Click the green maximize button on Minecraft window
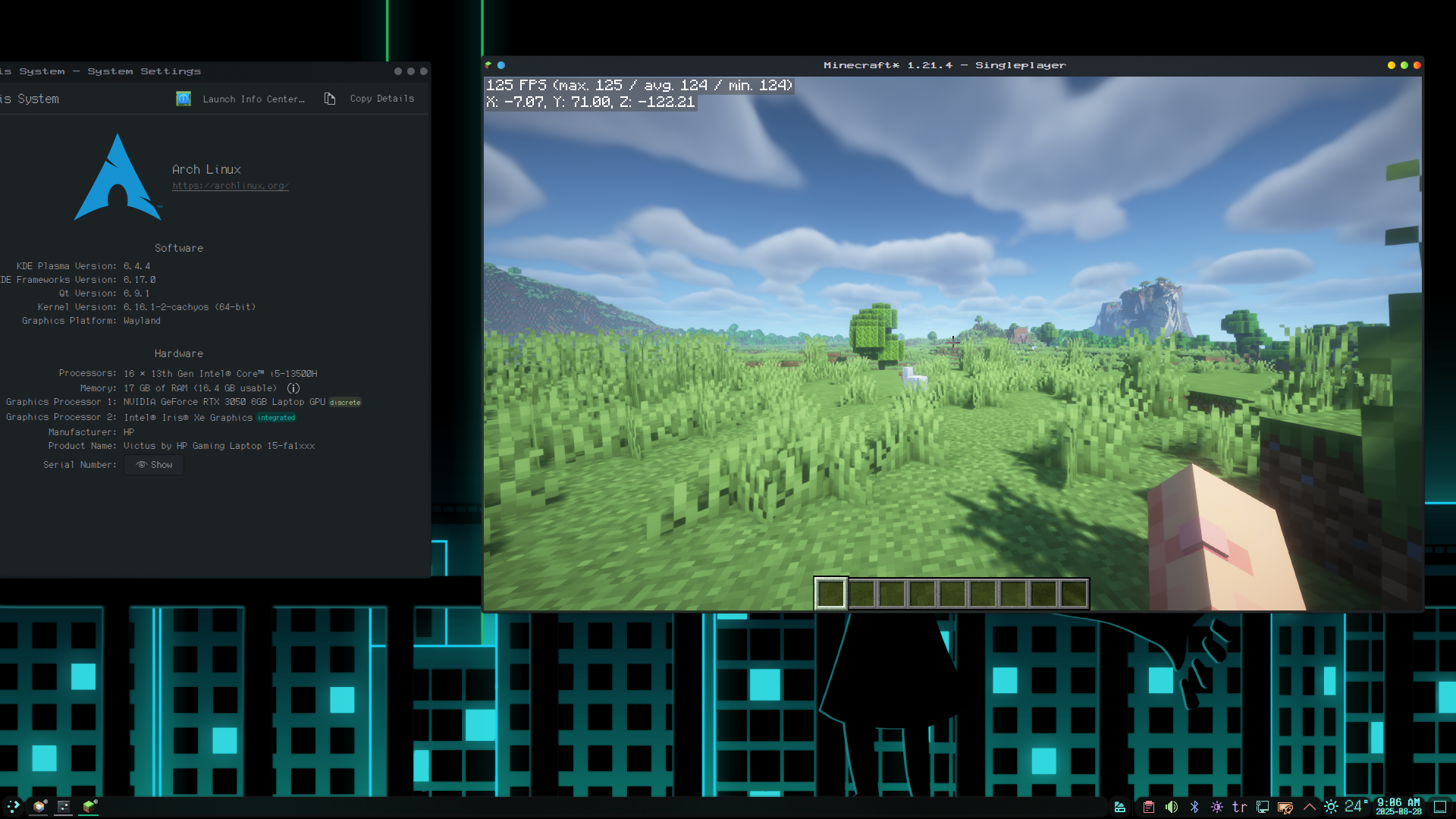Image resolution: width=1456 pixels, height=819 pixels. (x=1404, y=65)
